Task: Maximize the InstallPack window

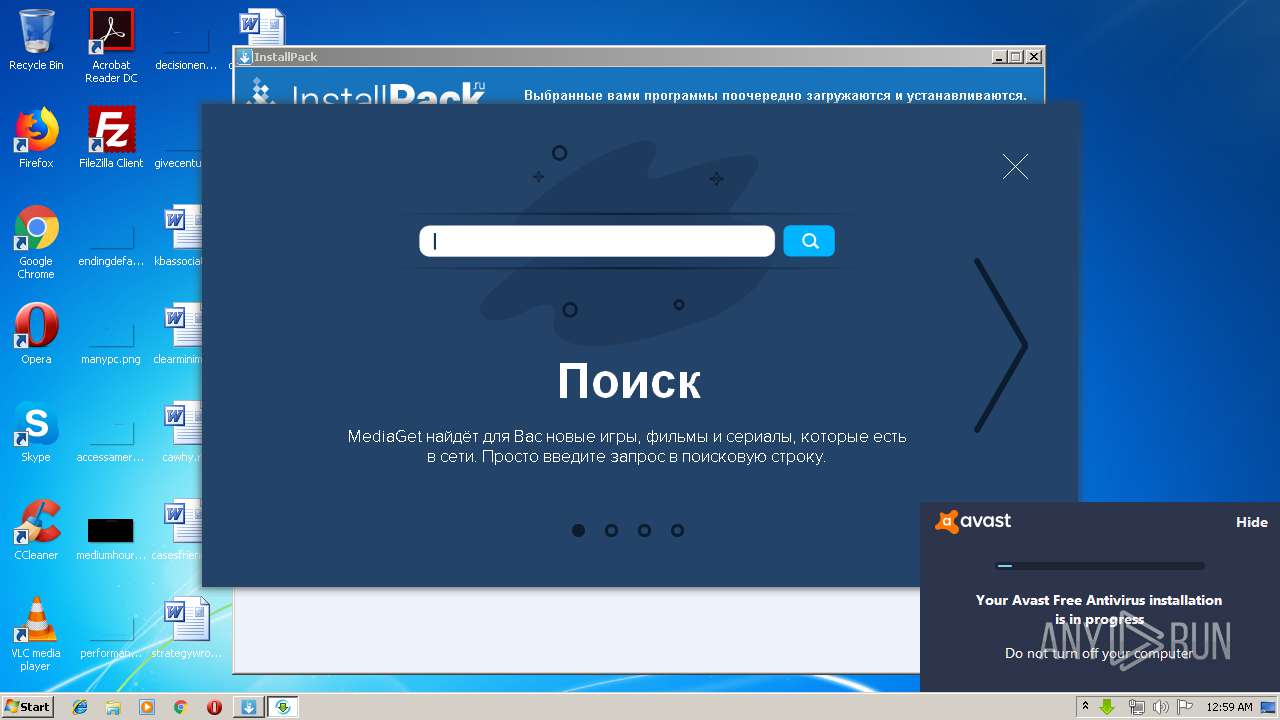Action: (x=1016, y=57)
